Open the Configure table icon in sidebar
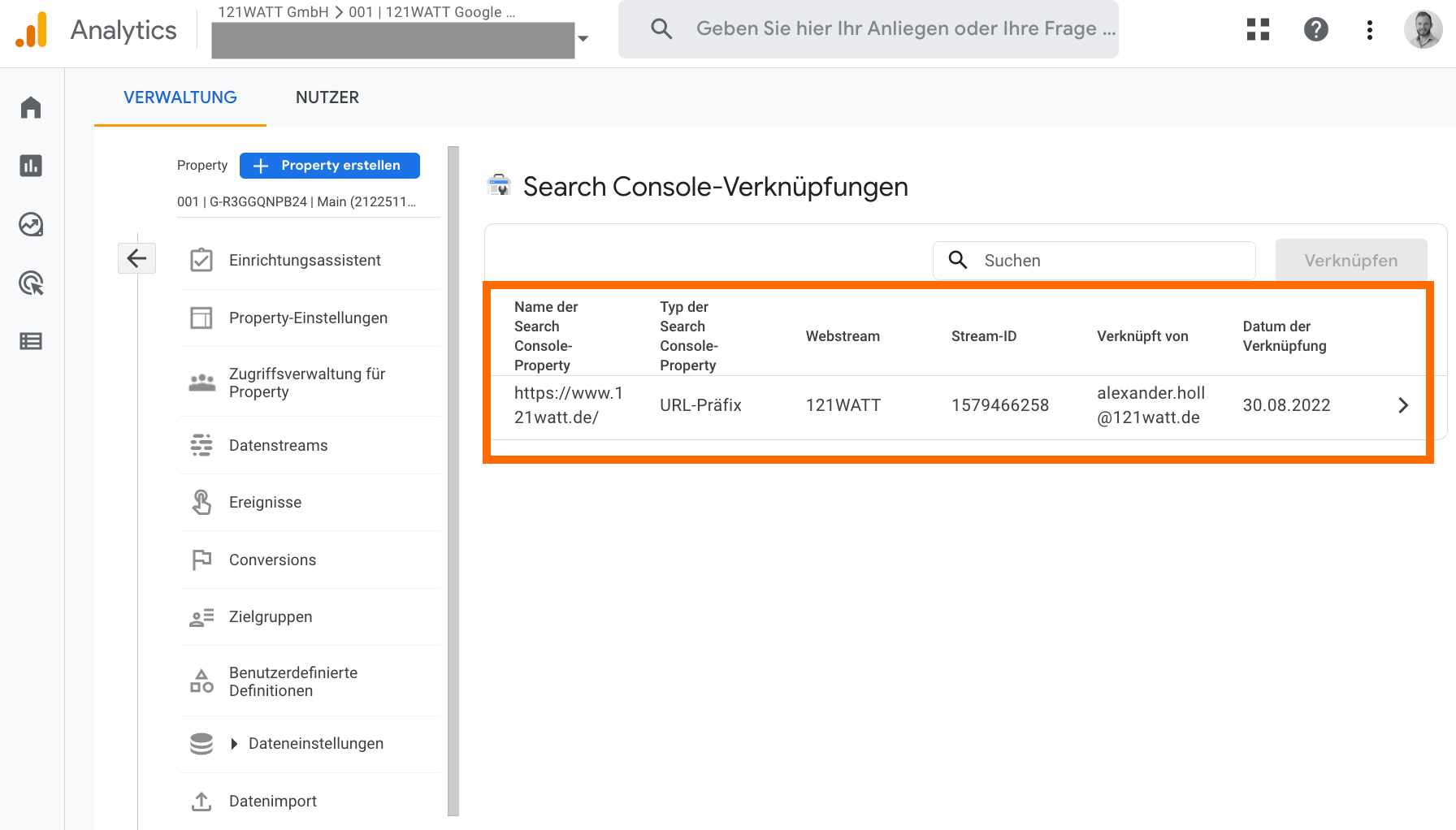Screen dimensions: 1456x830 point(31,341)
